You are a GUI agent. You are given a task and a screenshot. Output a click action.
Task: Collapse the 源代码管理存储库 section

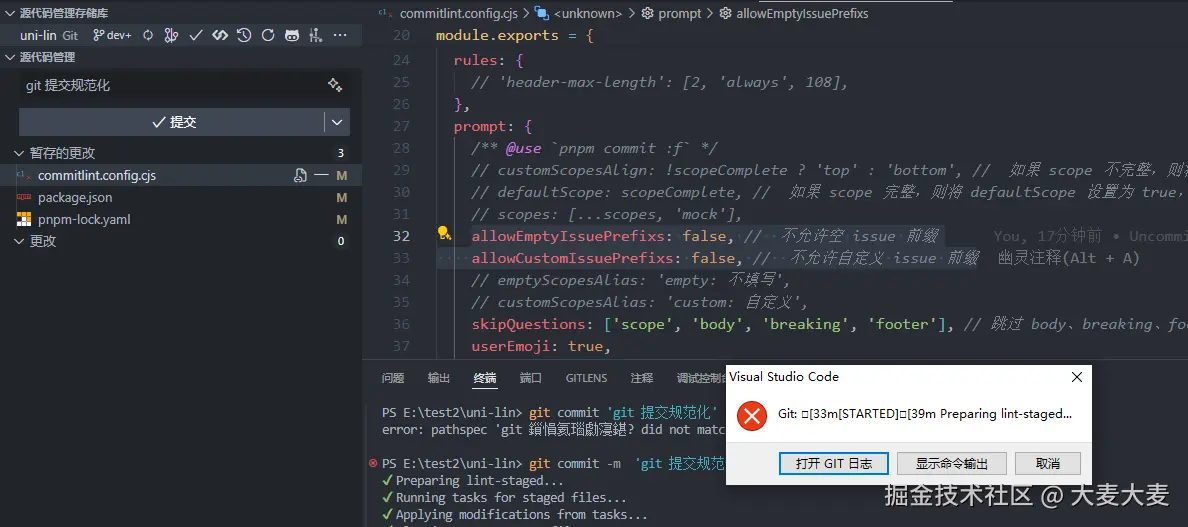point(9,14)
